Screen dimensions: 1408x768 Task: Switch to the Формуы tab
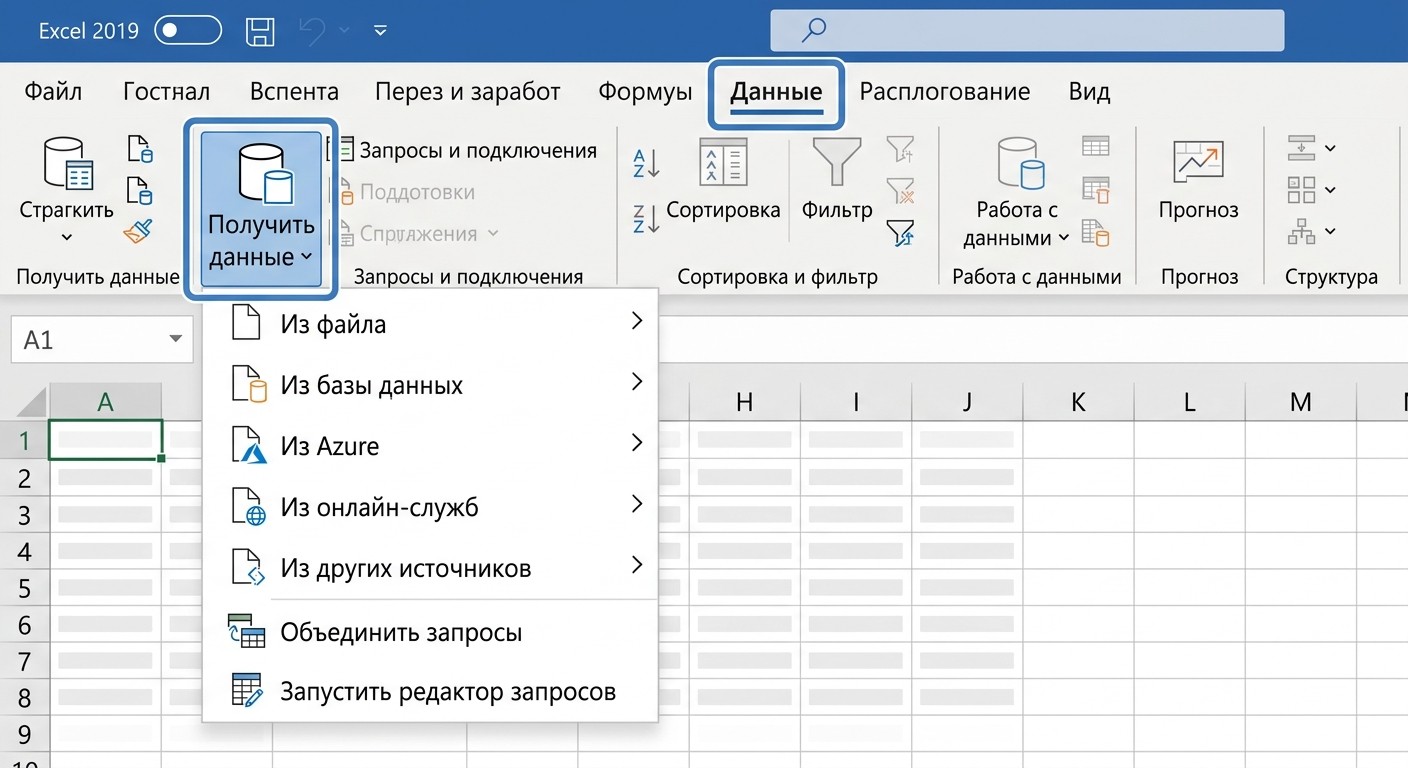pyautogui.click(x=645, y=92)
